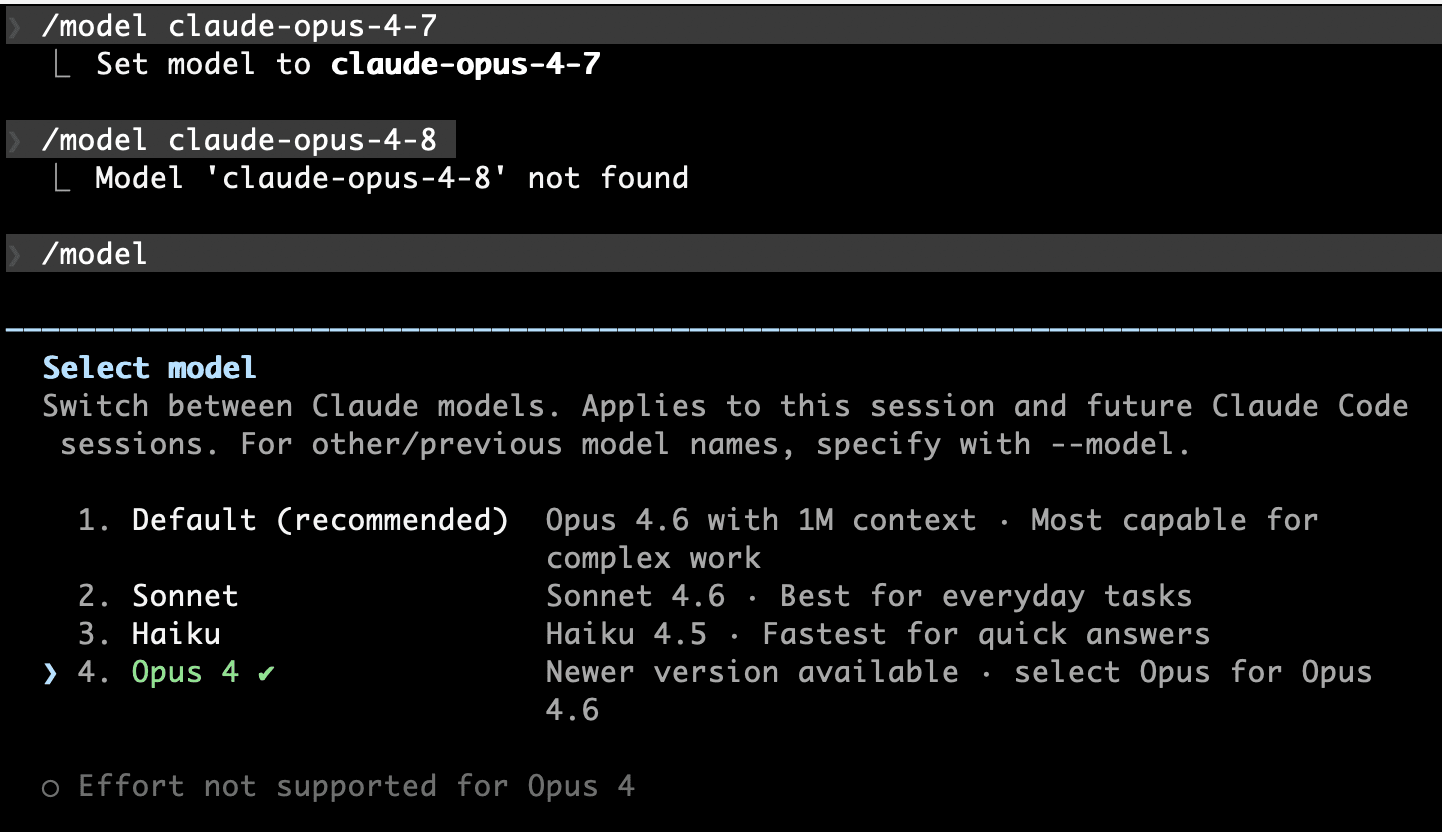The image size is (1442, 832).
Task: Choose the Sonnet model option
Action: 185,596
